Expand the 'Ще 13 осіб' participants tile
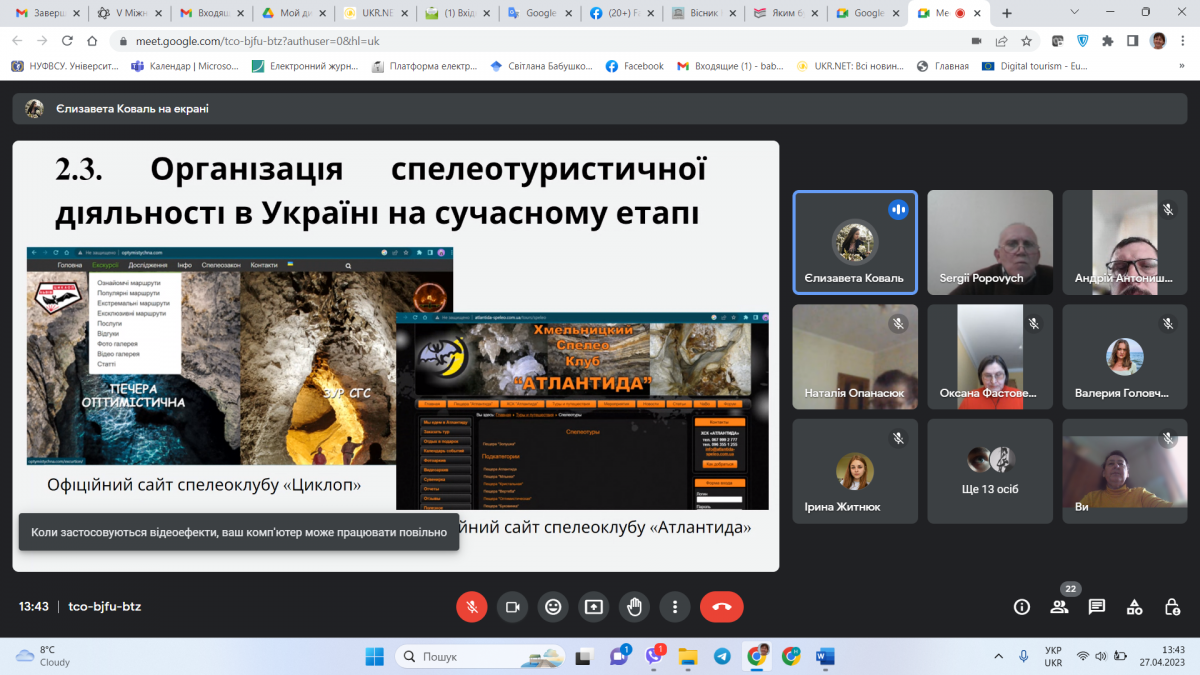Viewport: 1200px width, 675px height. pyautogui.click(x=990, y=470)
